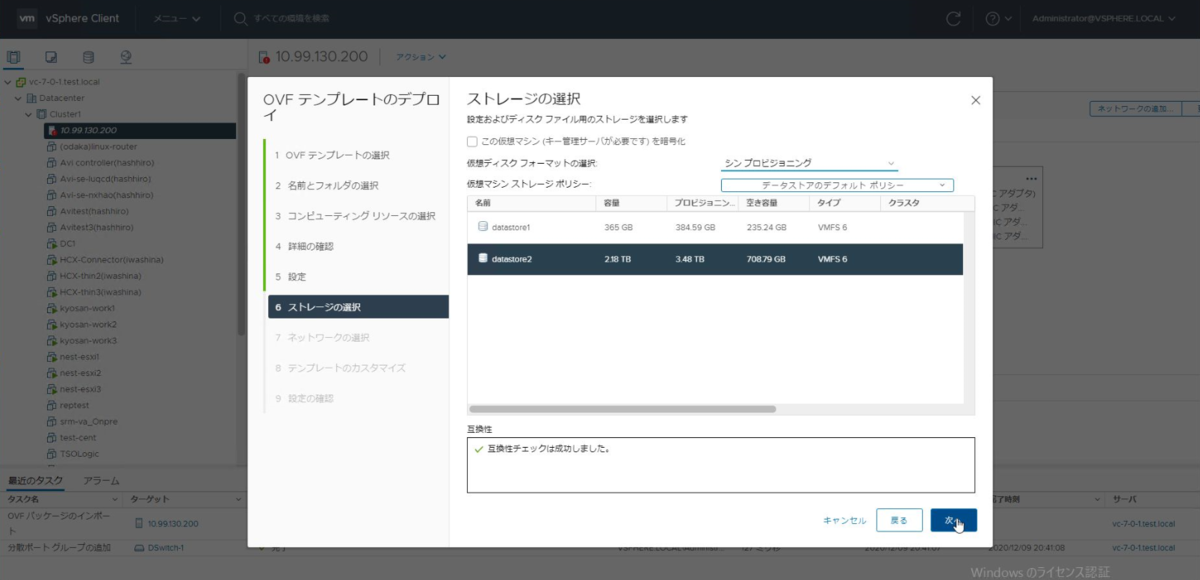Go to step 3 コンピューティング リソースの選択
Screen dimensions: 1200x580
pyautogui.click(x=355, y=216)
